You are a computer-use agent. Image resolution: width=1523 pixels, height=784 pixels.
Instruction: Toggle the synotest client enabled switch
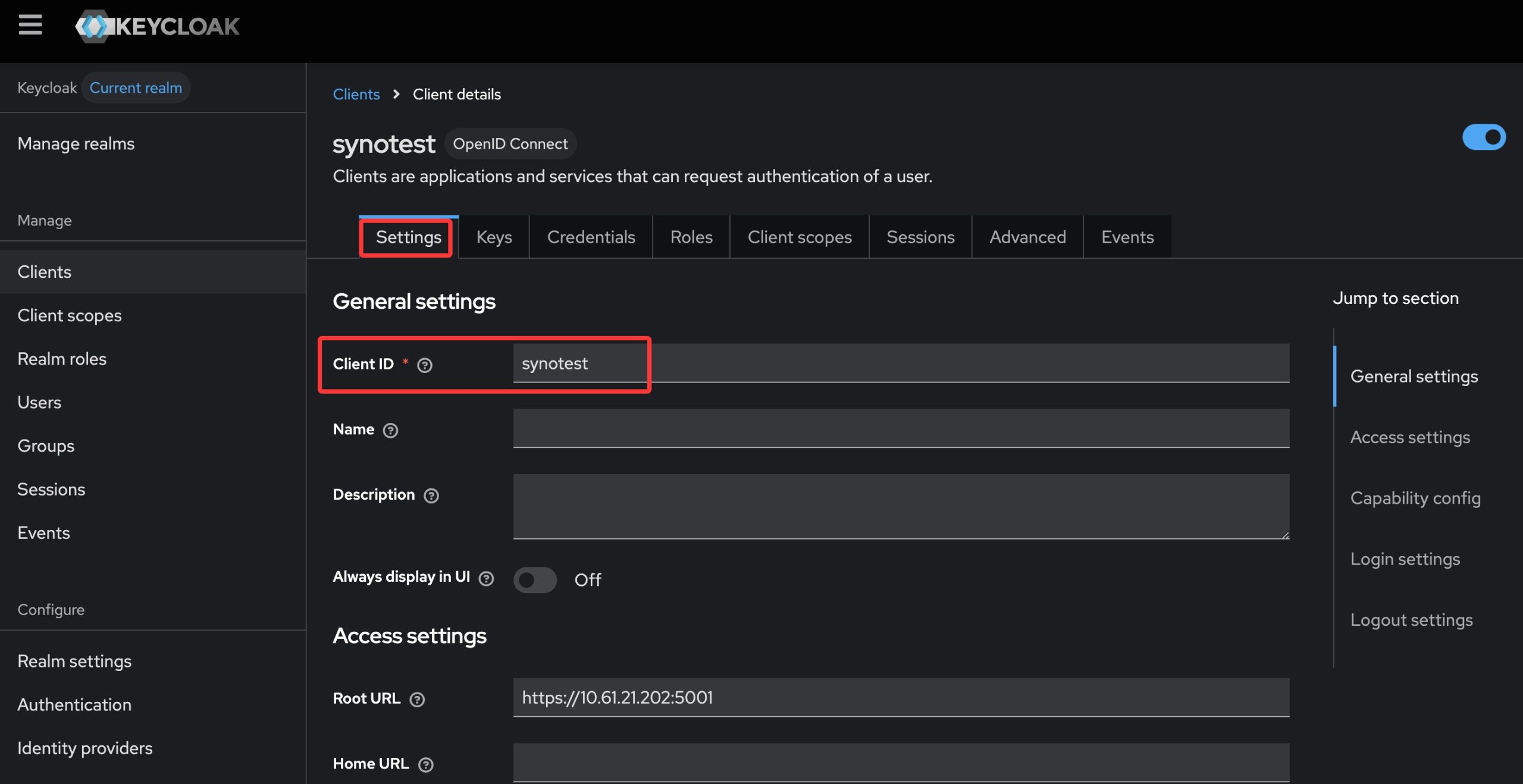1484,137
